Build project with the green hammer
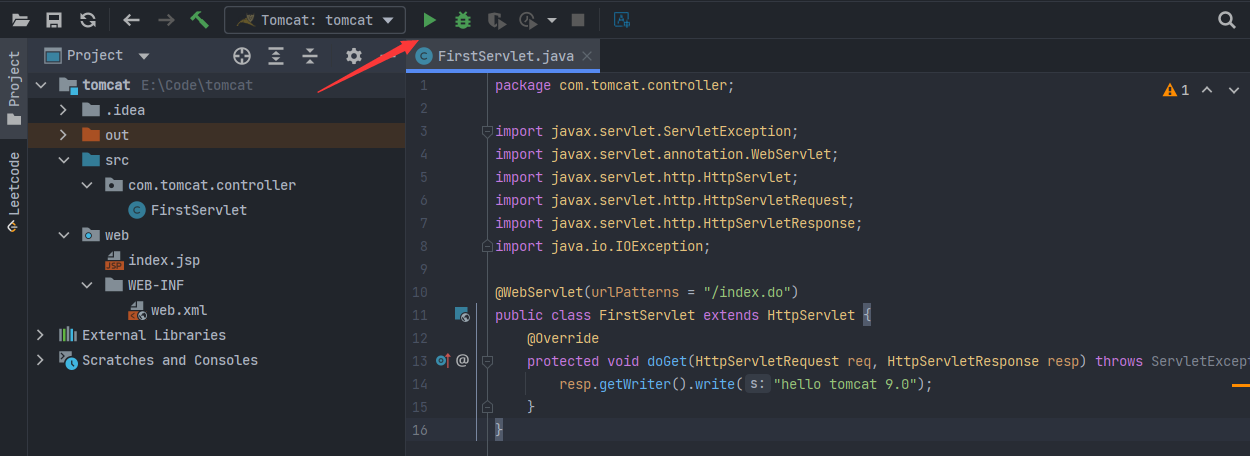Screen dimensions: 1250x456 (199, 19)
